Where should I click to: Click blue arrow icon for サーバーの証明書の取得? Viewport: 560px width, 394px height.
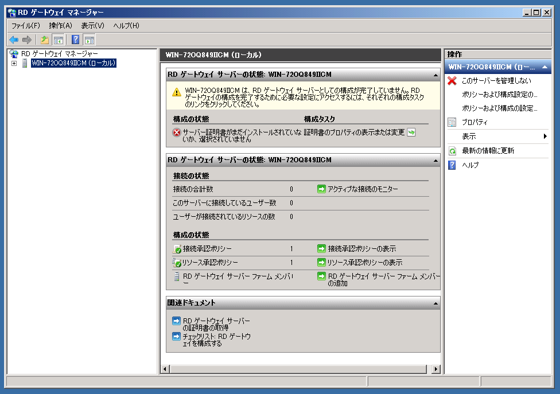point(176,321)
